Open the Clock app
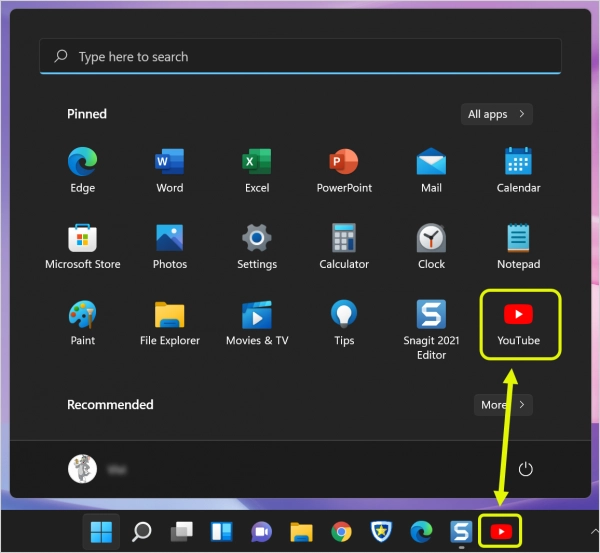 431,247
